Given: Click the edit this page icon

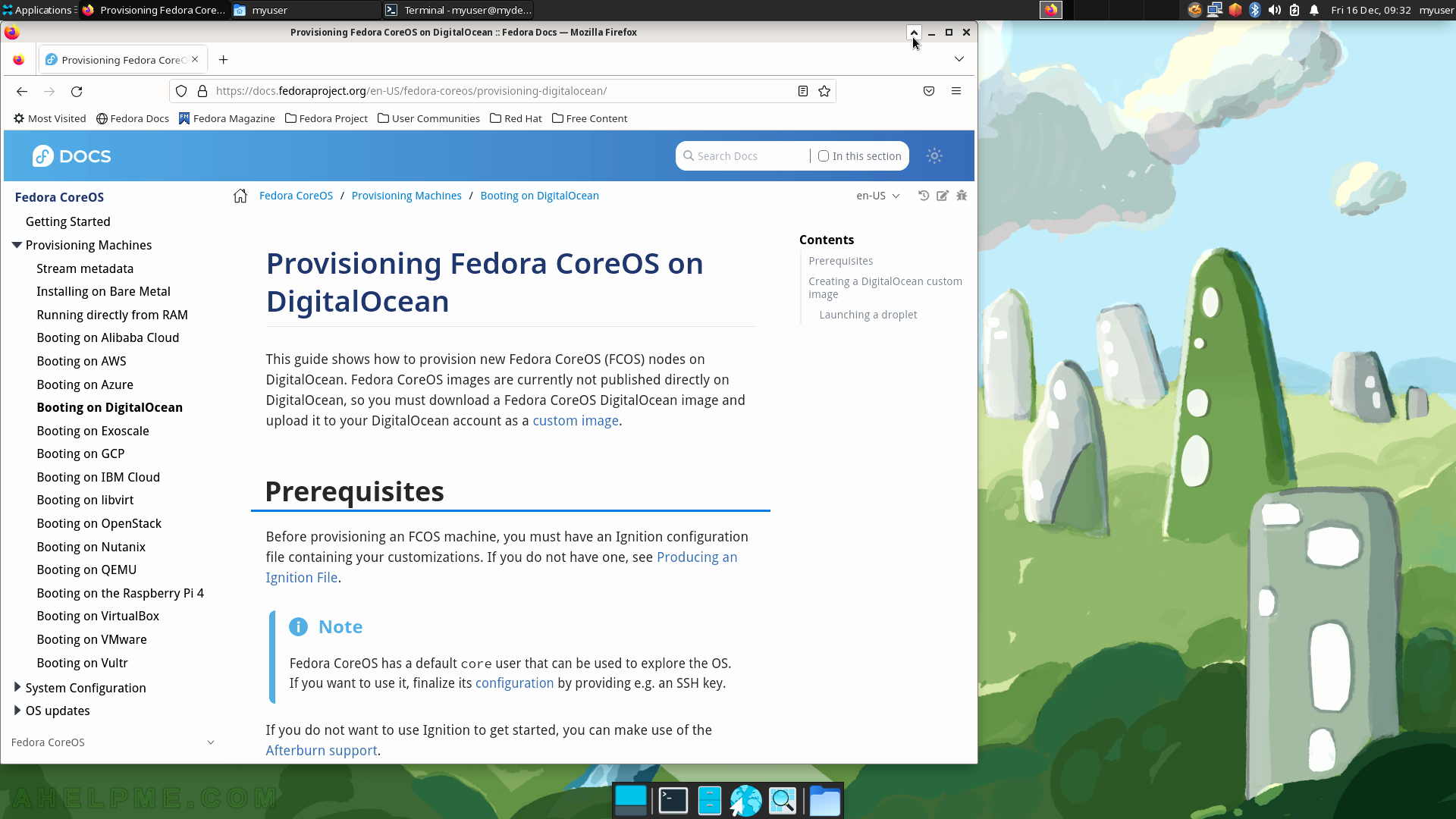Looking at the screenshot, I should [943, 196].
